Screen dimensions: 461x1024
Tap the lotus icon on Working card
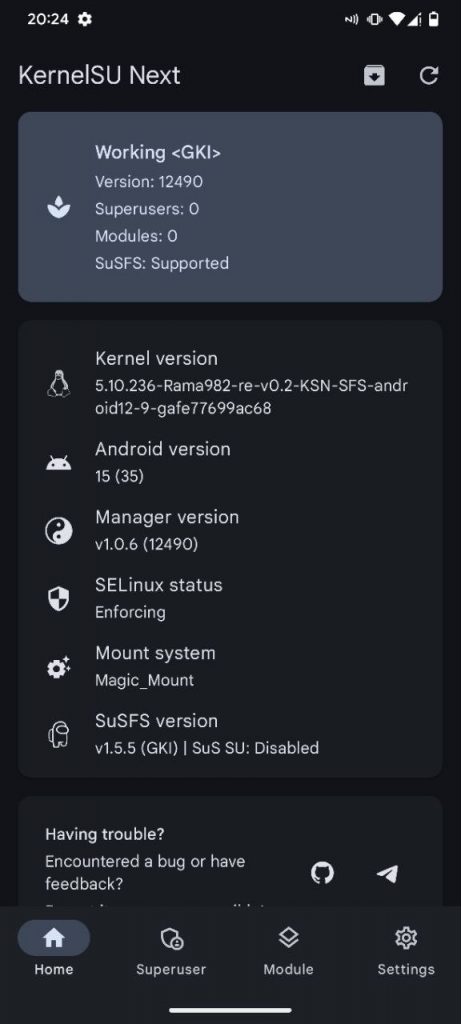click(x=59, y=208)
